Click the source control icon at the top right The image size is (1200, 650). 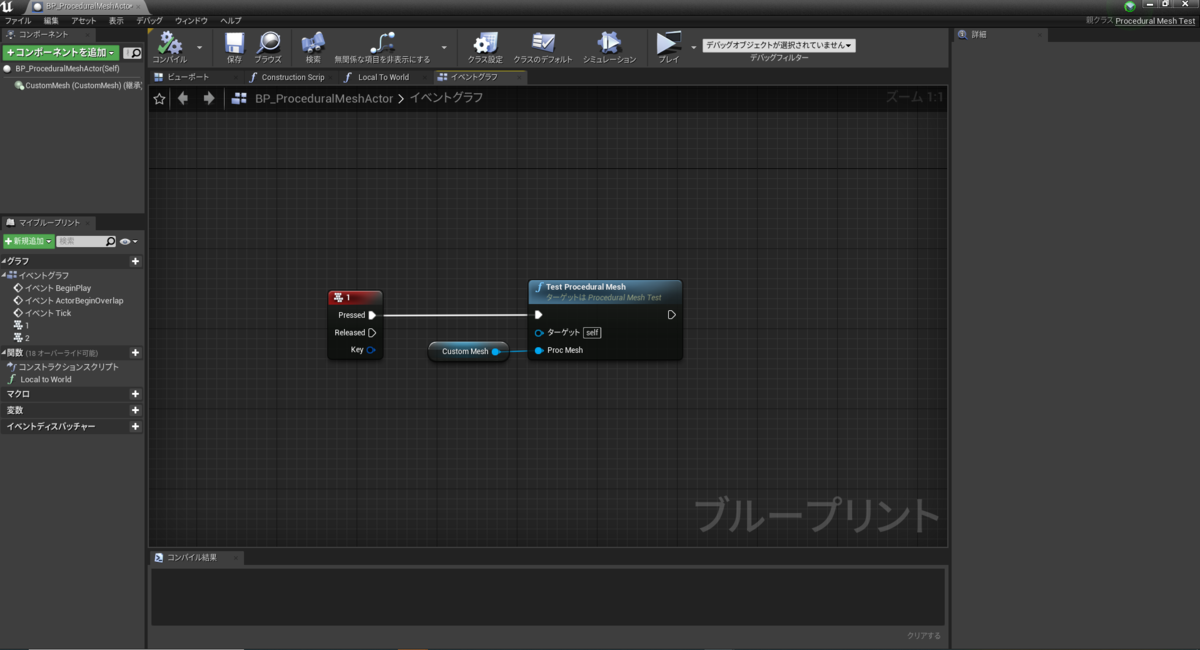[1130, 6]
